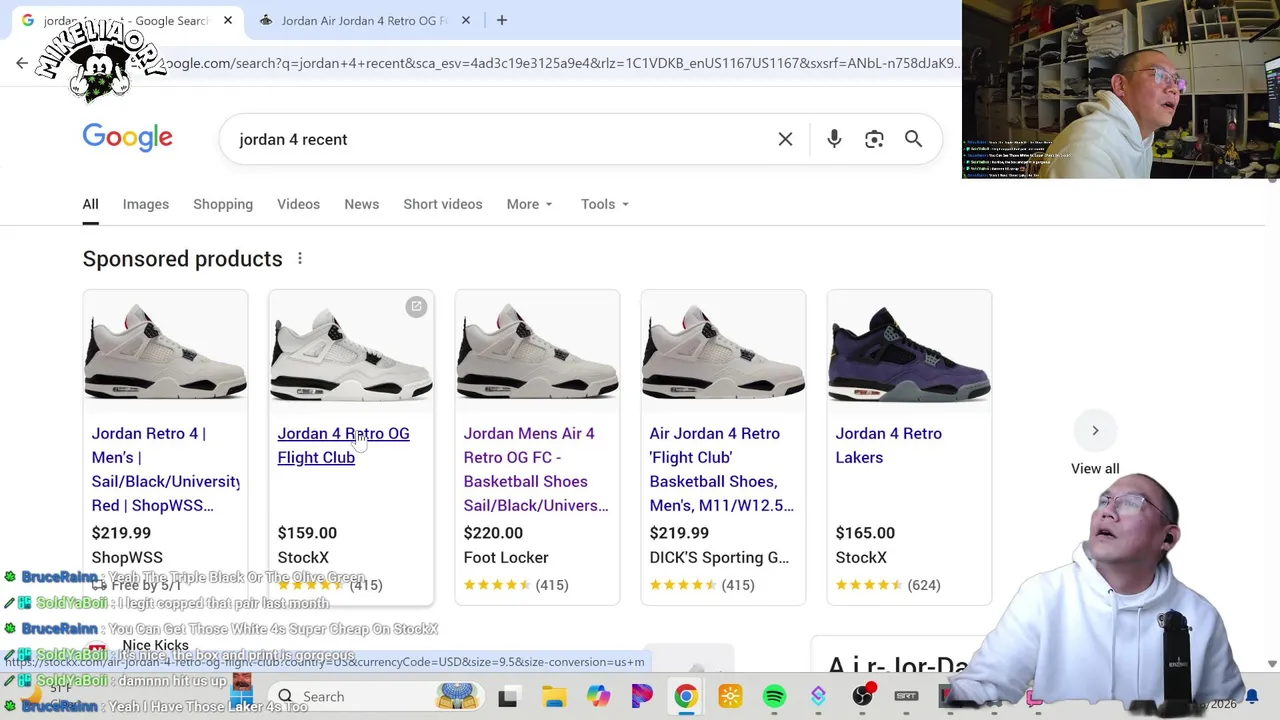Open a new browser tab

tap(502, 20)
